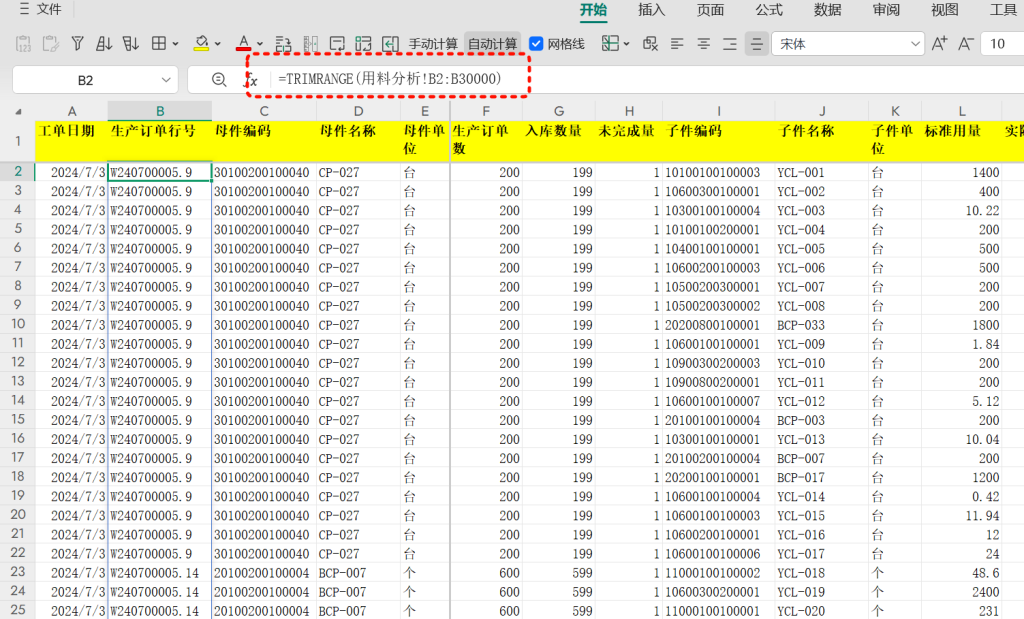Apply red font color A icon
Image resolution: width=1024 pixels, height=619 pixels.
(x=244, y=44)
